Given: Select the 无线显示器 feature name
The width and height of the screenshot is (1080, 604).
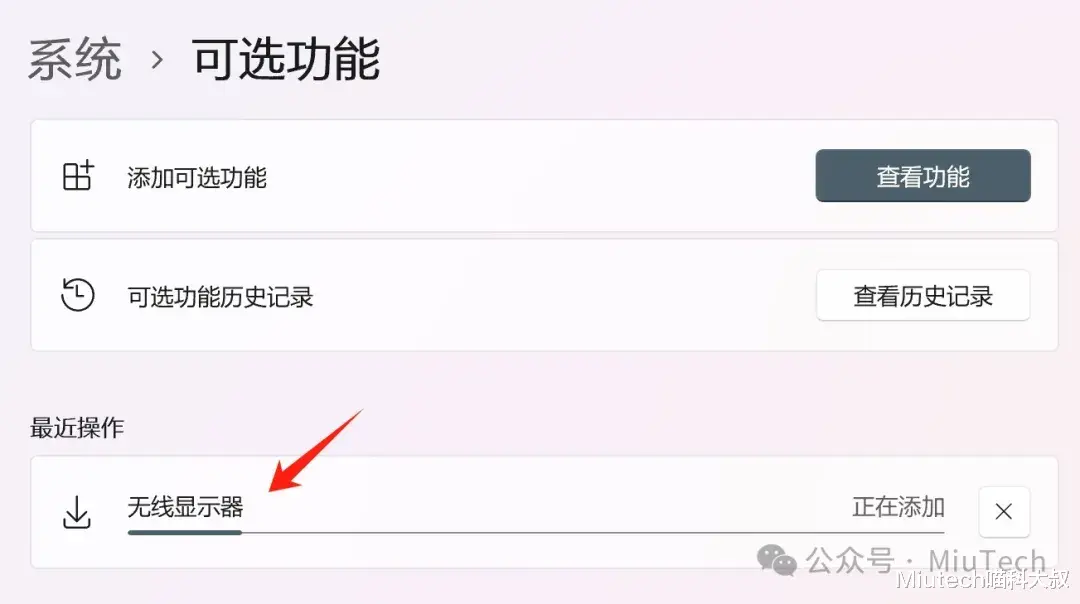Looking at the screenshot, I should (185, 507).
